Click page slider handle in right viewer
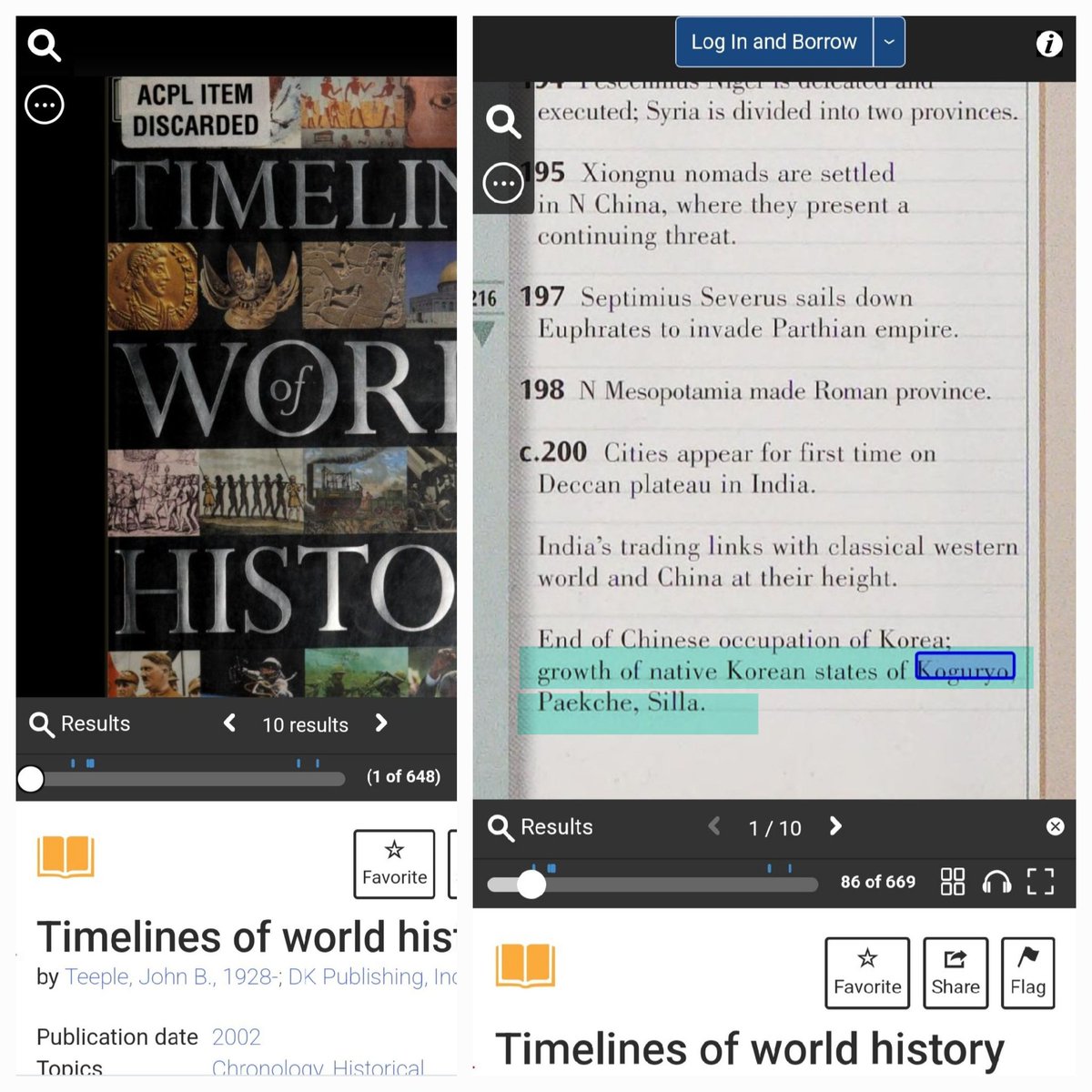This screenshot has width=1092, height=1092. click(531, 884)
